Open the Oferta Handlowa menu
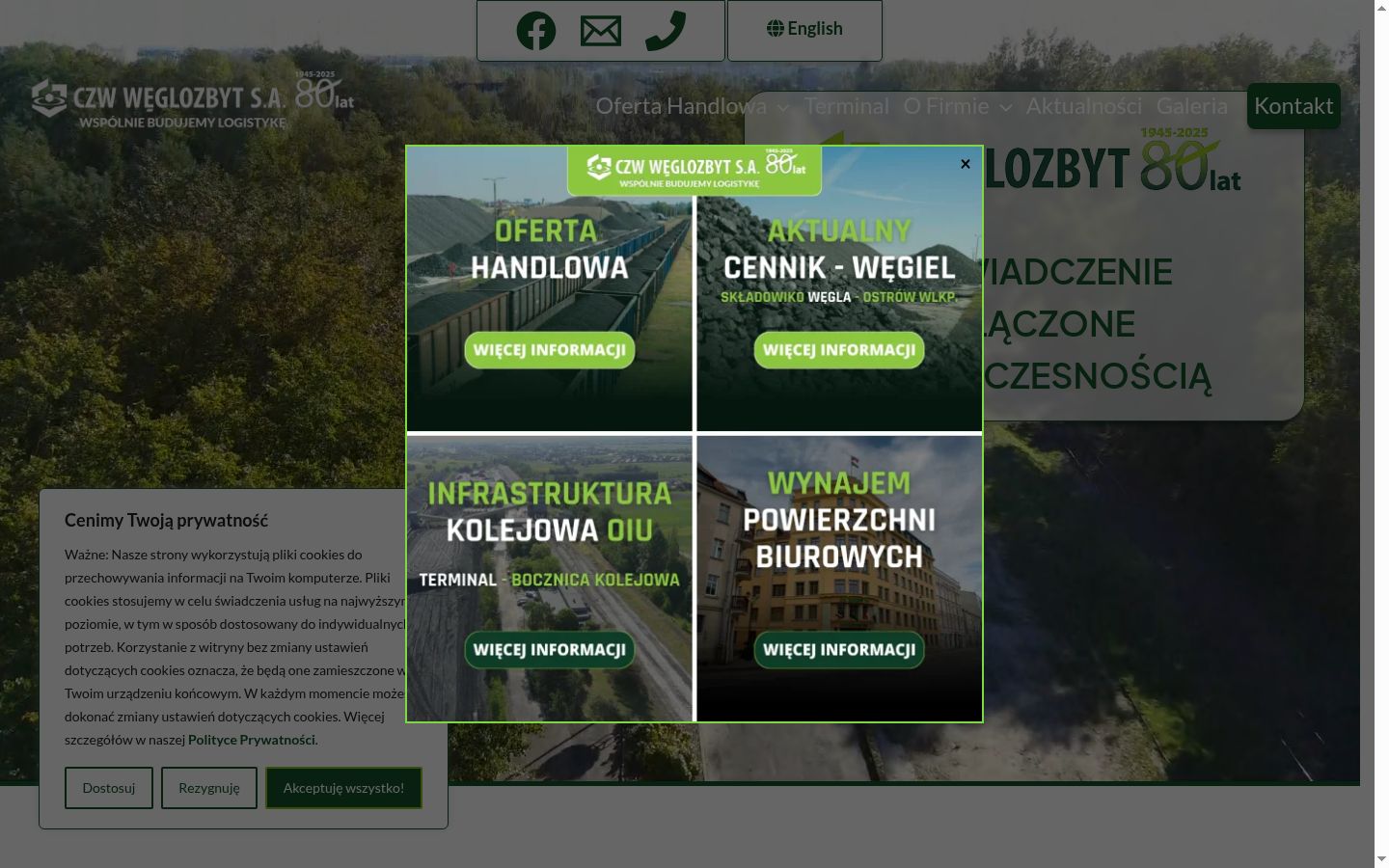The image size is (1389, 868). [681, 106]
